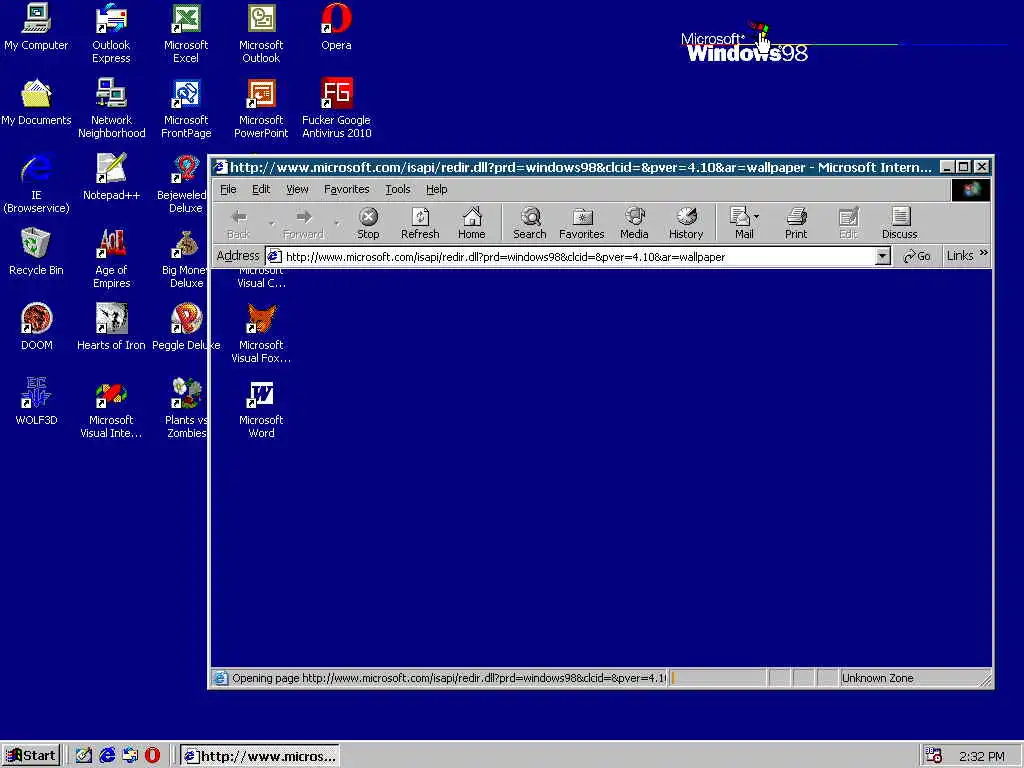Click the Edit toolbar button
Screen dimensions: 1024x768
pos(848,223)
